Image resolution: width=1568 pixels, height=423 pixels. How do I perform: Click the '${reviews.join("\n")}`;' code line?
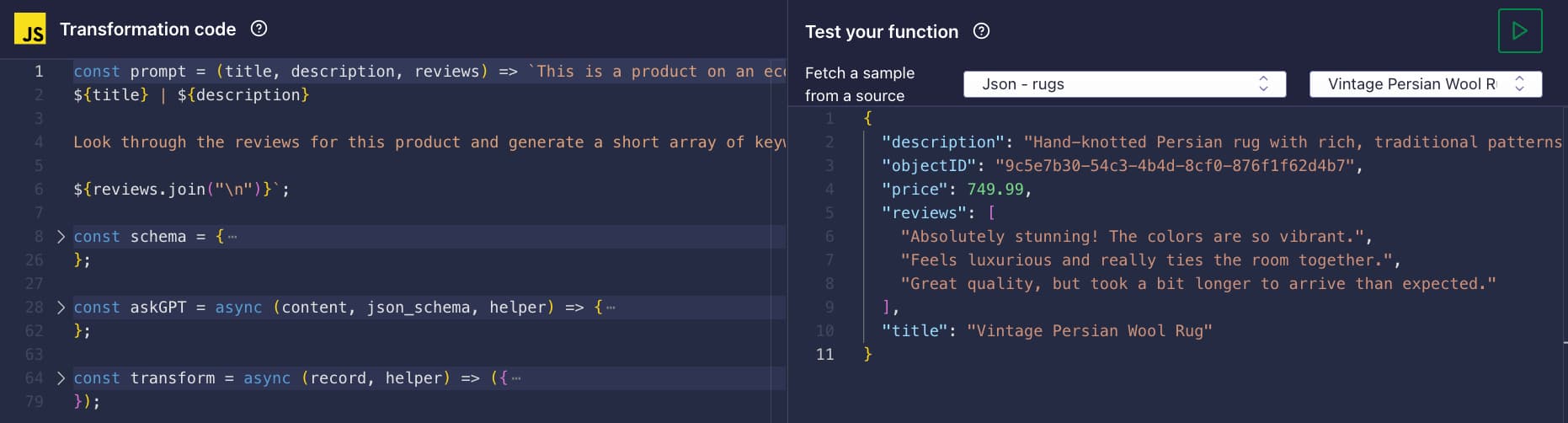pyautogui.click(x=181, y=190)
